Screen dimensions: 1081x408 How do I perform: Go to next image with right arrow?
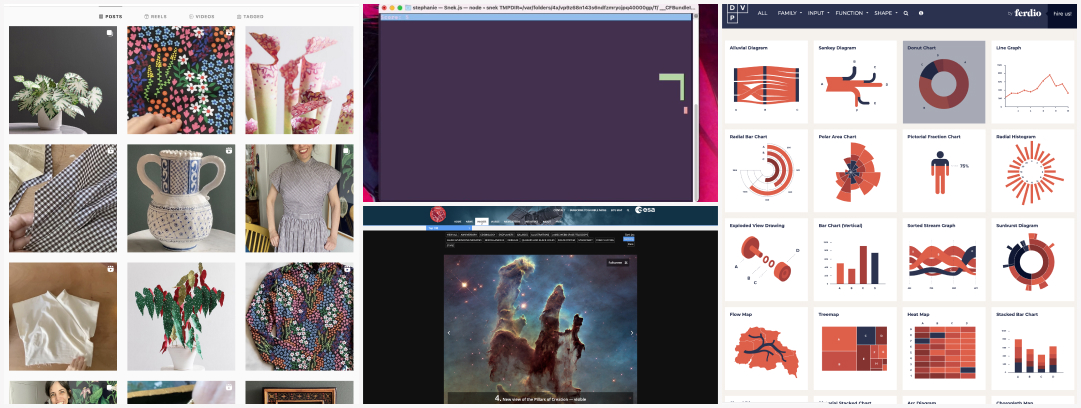632,332
